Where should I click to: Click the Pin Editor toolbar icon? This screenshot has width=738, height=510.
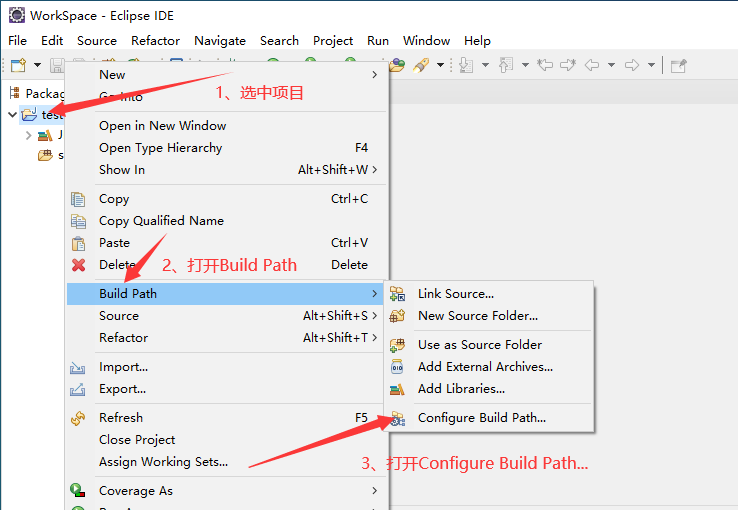679,65
